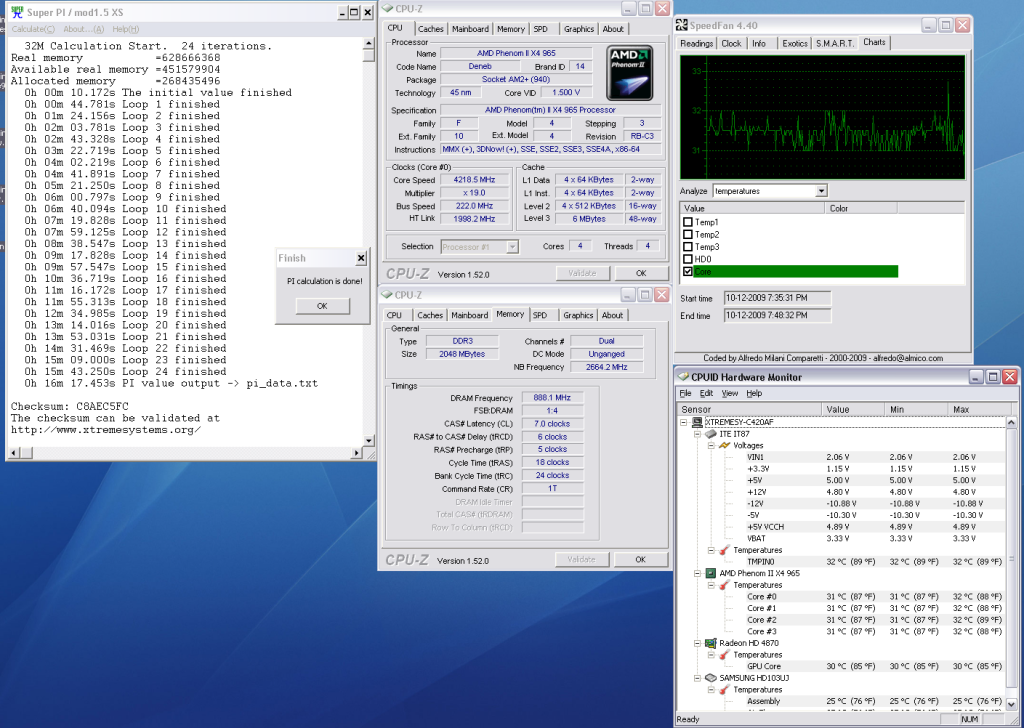Click the XTREMESY-C420AF computer icon

click(x=698, y=422)
